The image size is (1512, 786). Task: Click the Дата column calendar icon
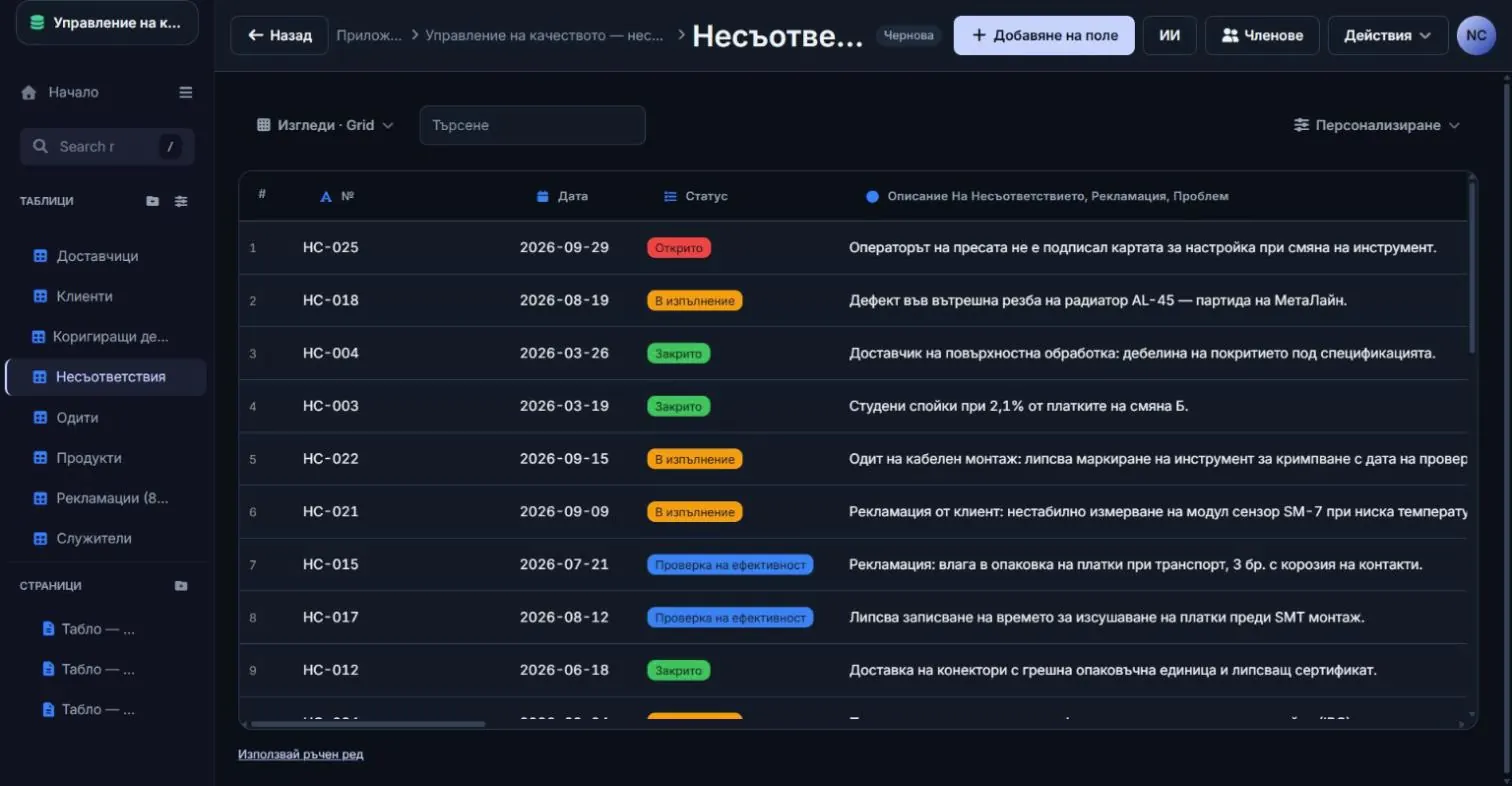pyautogui.click(x=543, y=197)
